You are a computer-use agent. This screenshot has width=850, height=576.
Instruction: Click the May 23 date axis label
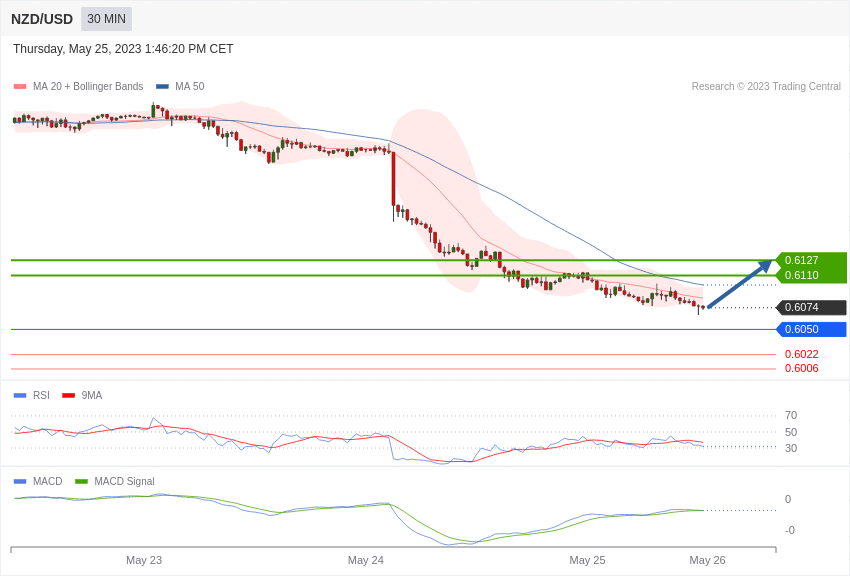144,560
